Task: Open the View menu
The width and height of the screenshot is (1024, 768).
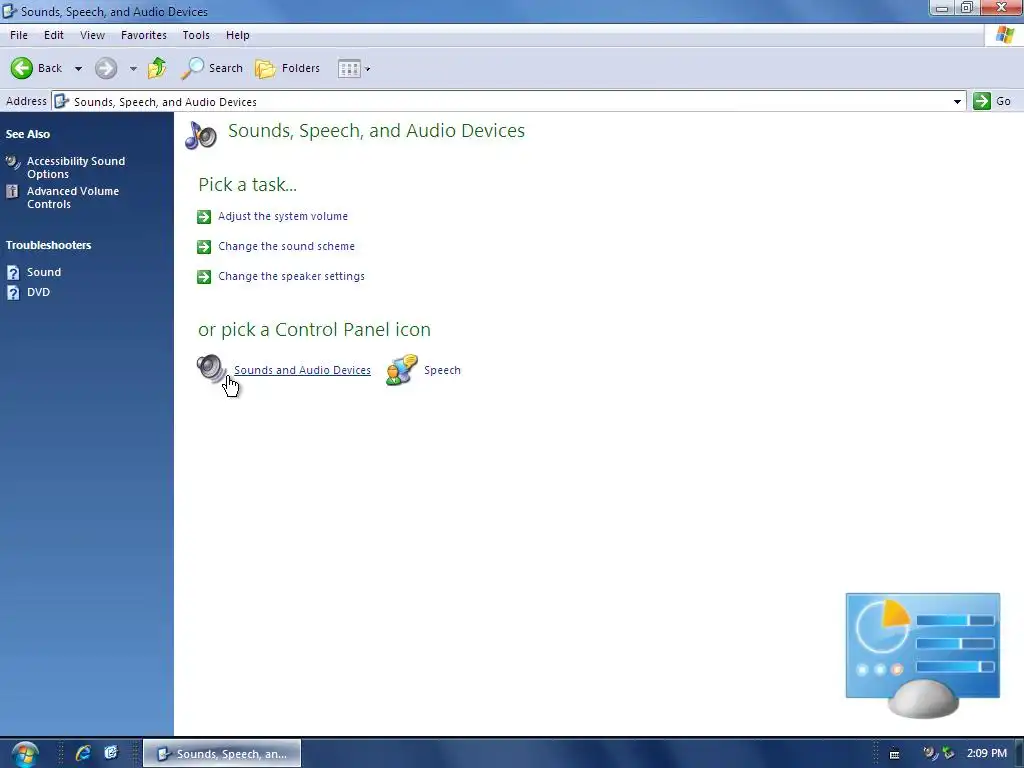Action: (92, 35)
